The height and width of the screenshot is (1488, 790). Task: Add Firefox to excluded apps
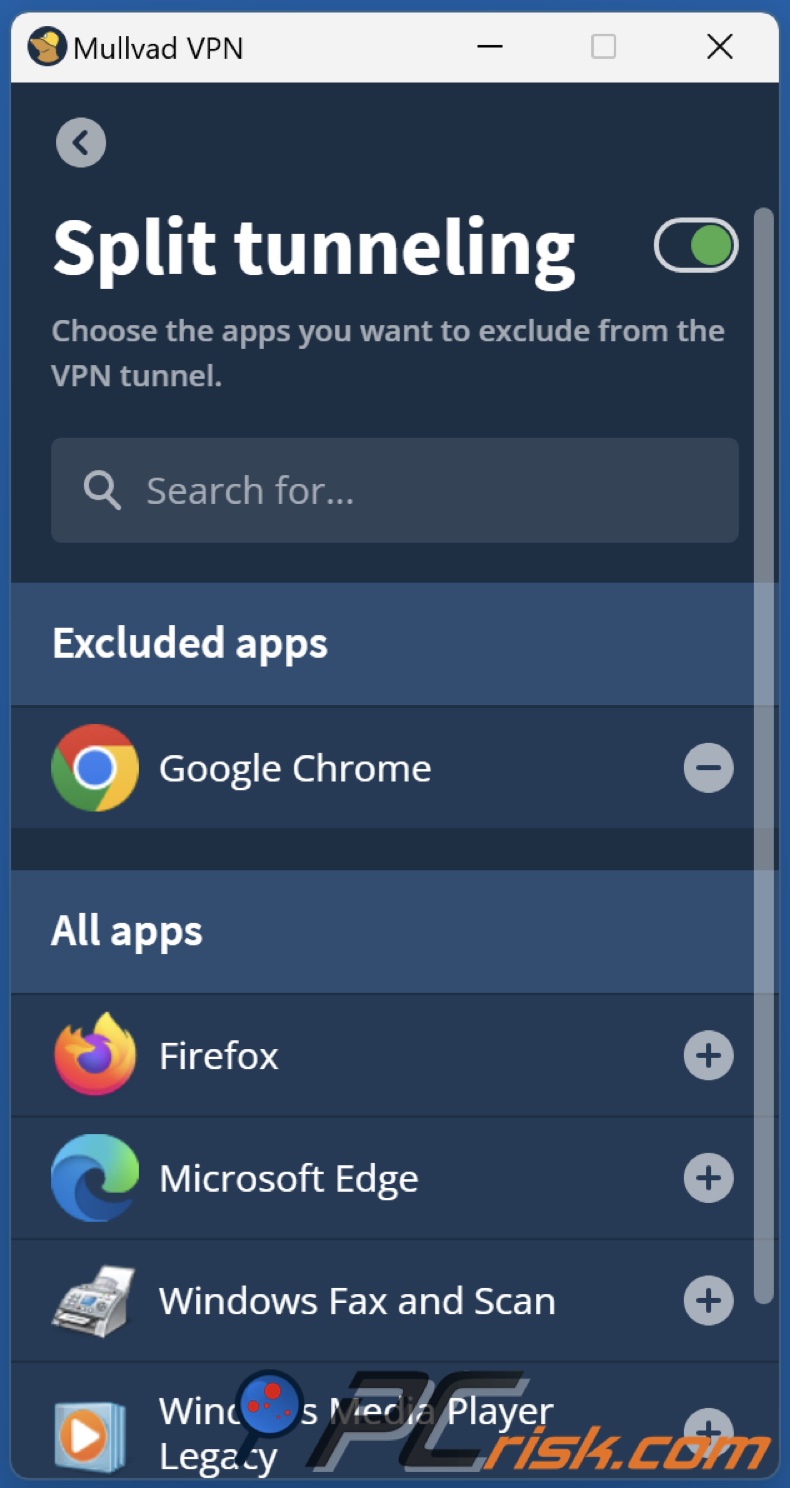point(708,1055)
